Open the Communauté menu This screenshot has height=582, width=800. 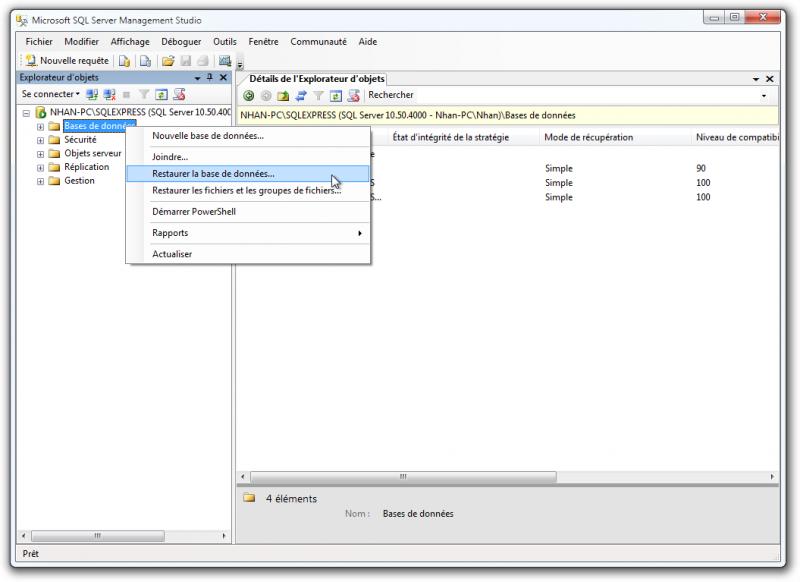(x=318, y=42)
